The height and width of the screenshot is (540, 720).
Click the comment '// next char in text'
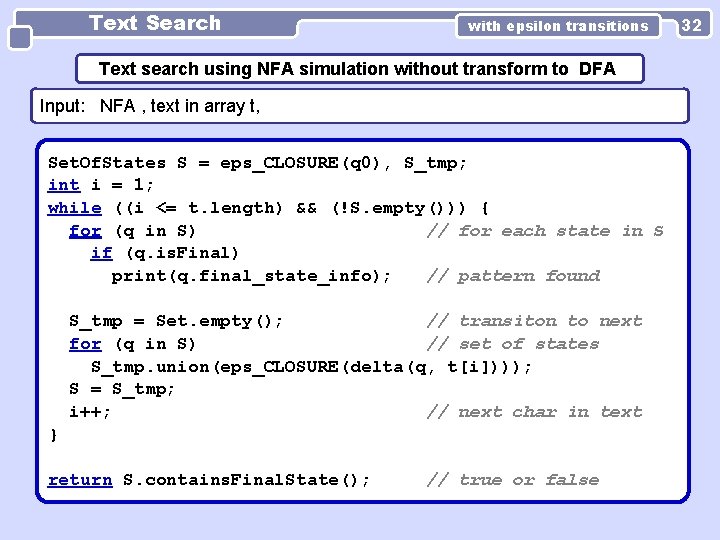[534, 412]
